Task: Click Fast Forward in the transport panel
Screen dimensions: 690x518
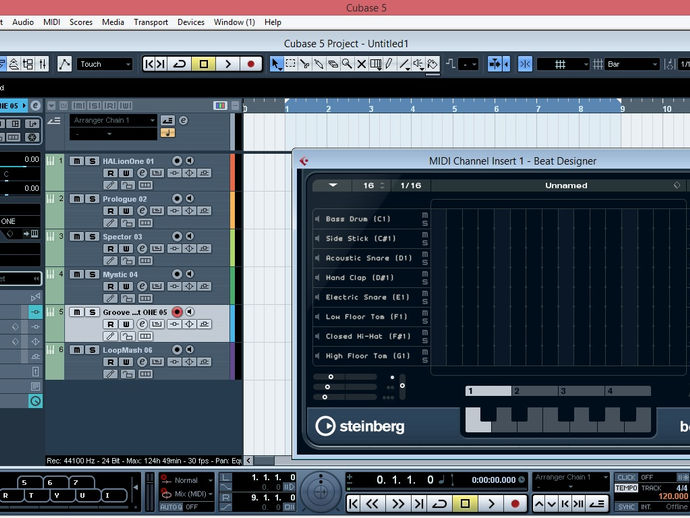Action: (398, 503)
